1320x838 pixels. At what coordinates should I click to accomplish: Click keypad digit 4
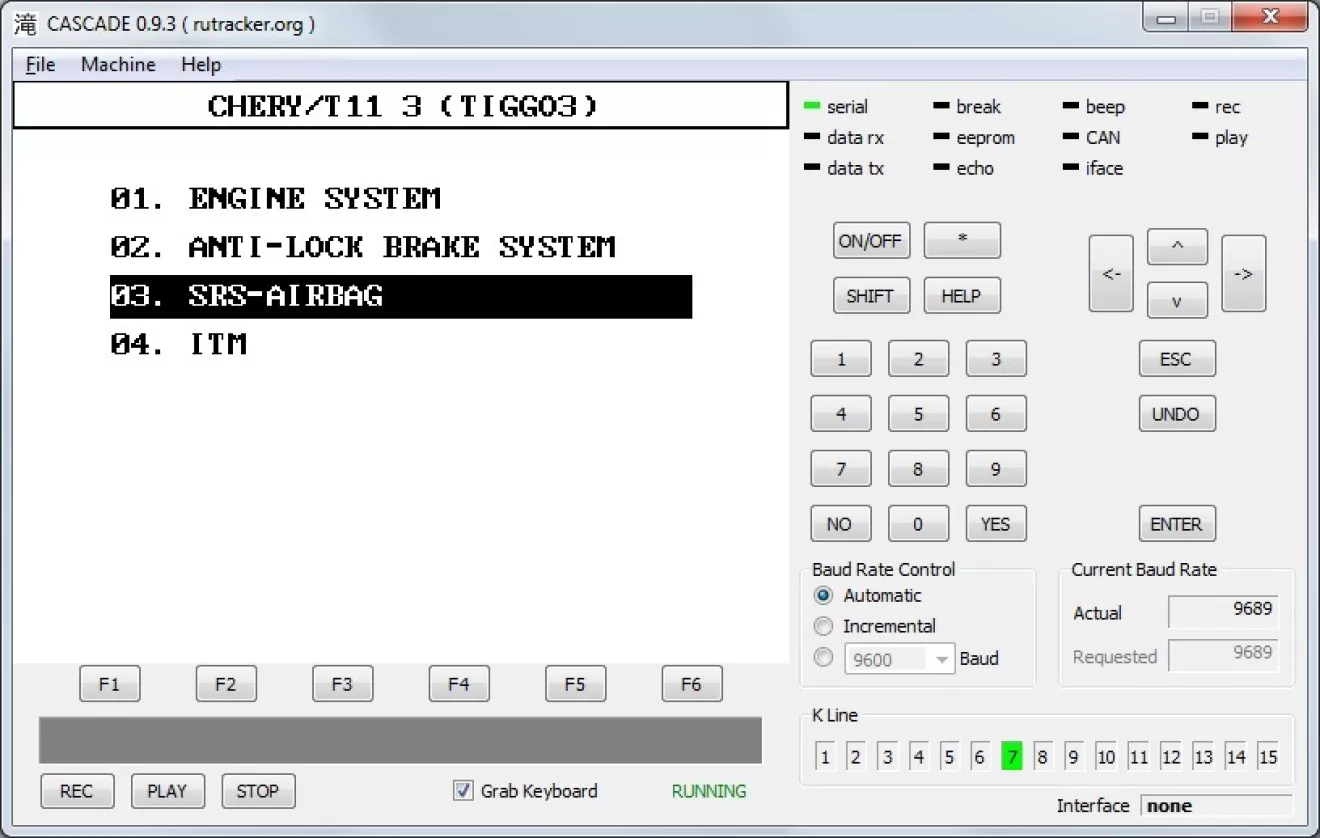click(x=841, y=414)
